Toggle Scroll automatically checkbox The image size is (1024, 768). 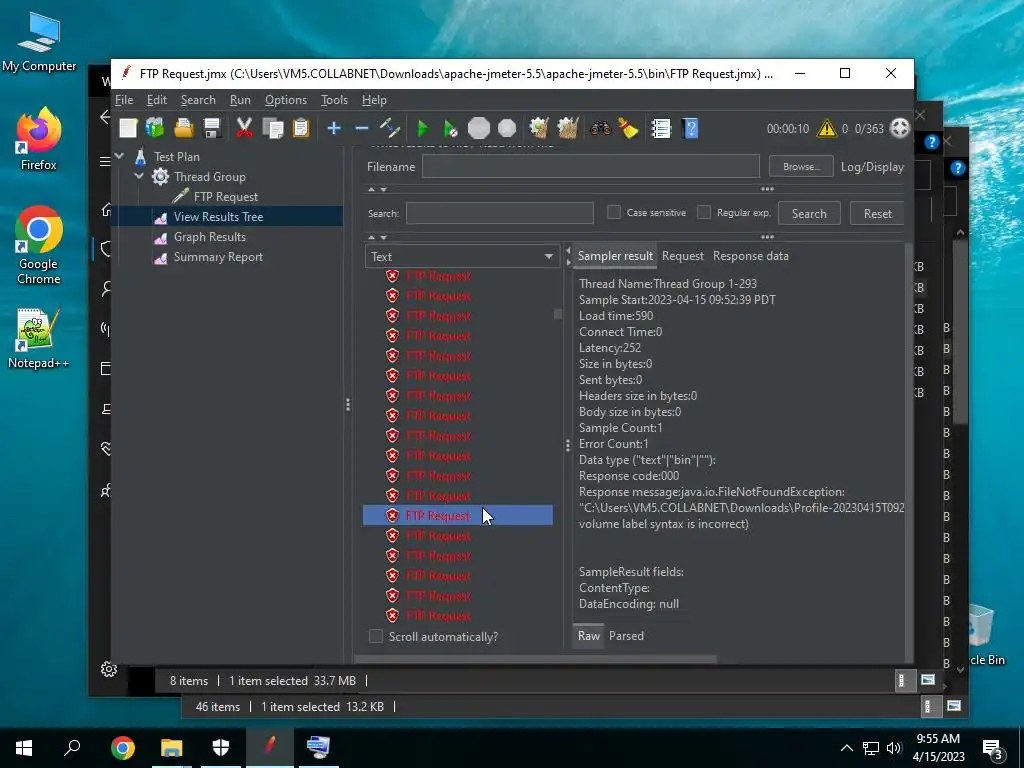(376, 636)
